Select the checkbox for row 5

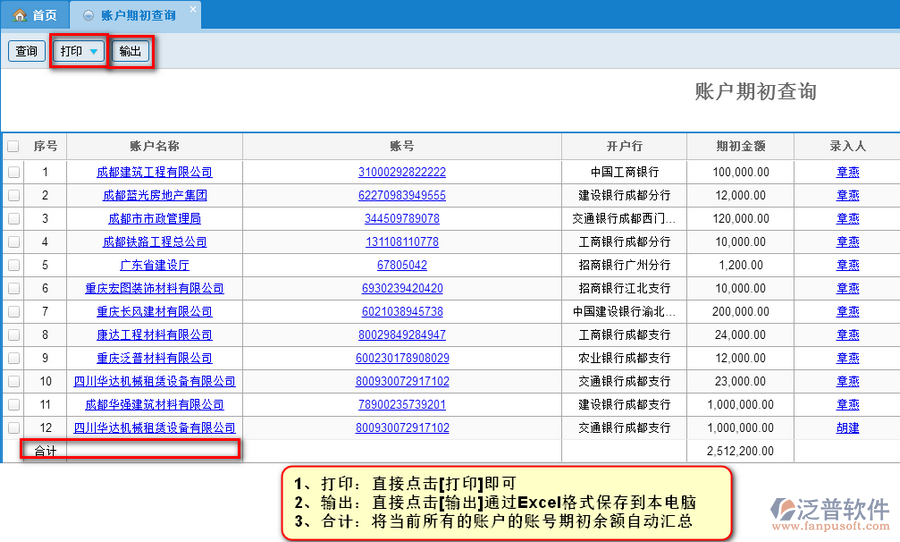13,265
